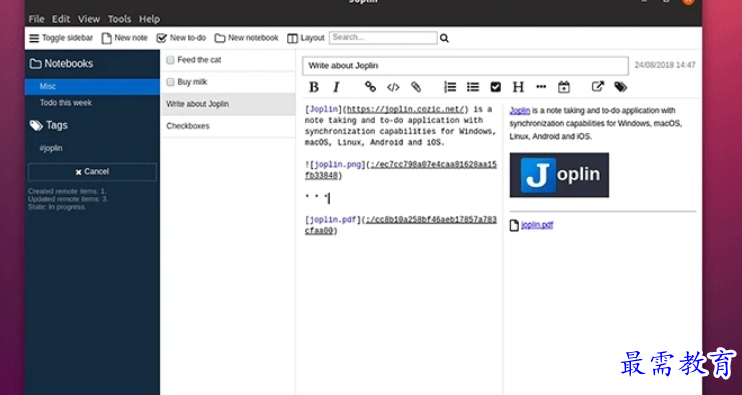
Task: Apply italic formatting with the I icon
Action: 336,87
